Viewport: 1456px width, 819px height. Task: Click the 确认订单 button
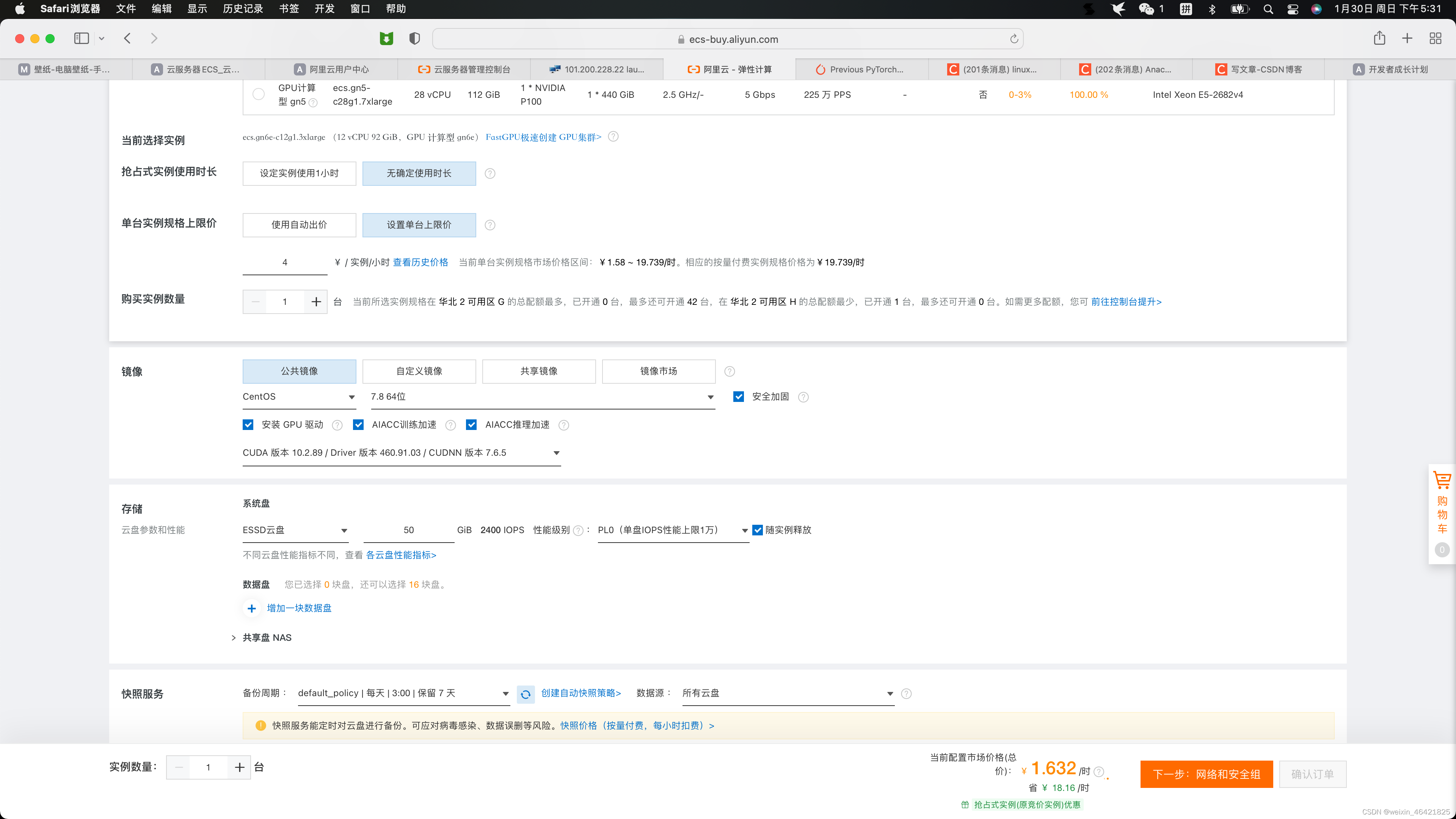click(x=1312, y=774)
